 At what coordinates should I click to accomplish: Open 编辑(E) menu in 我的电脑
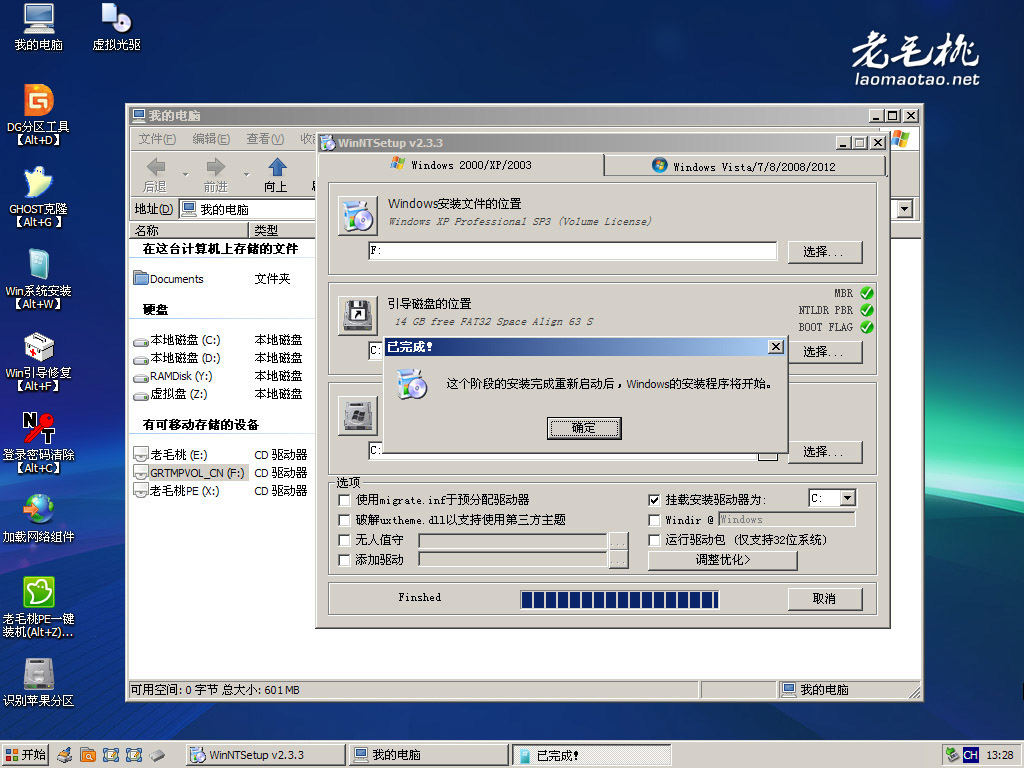point(211,139)
